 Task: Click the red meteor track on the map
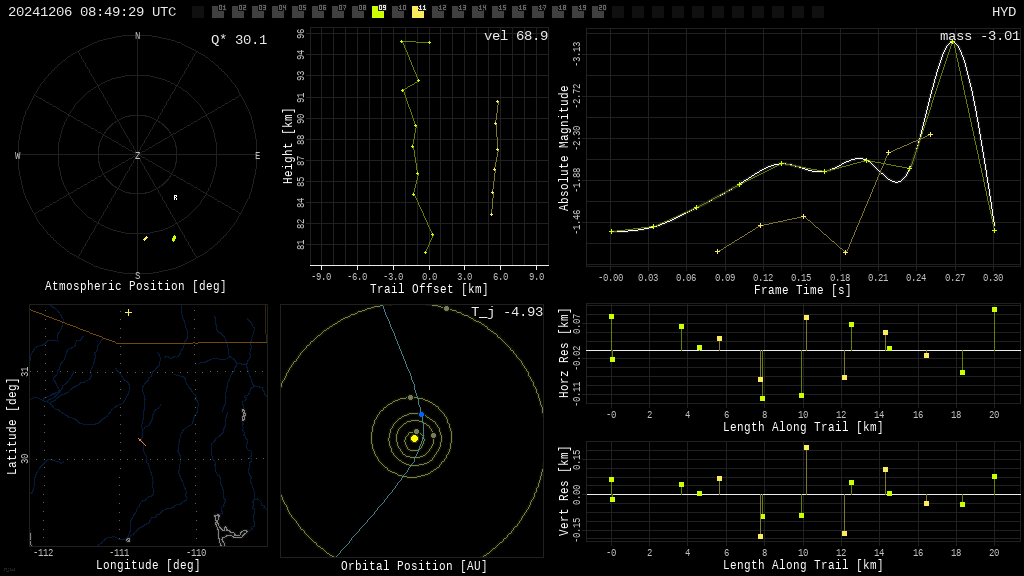142,441
